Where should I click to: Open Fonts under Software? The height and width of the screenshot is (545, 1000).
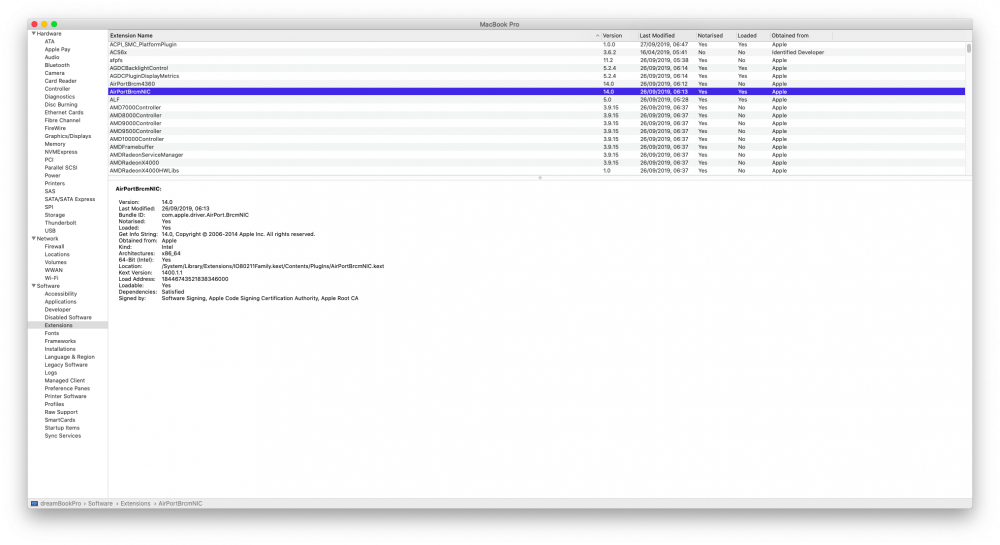(52, 333)
